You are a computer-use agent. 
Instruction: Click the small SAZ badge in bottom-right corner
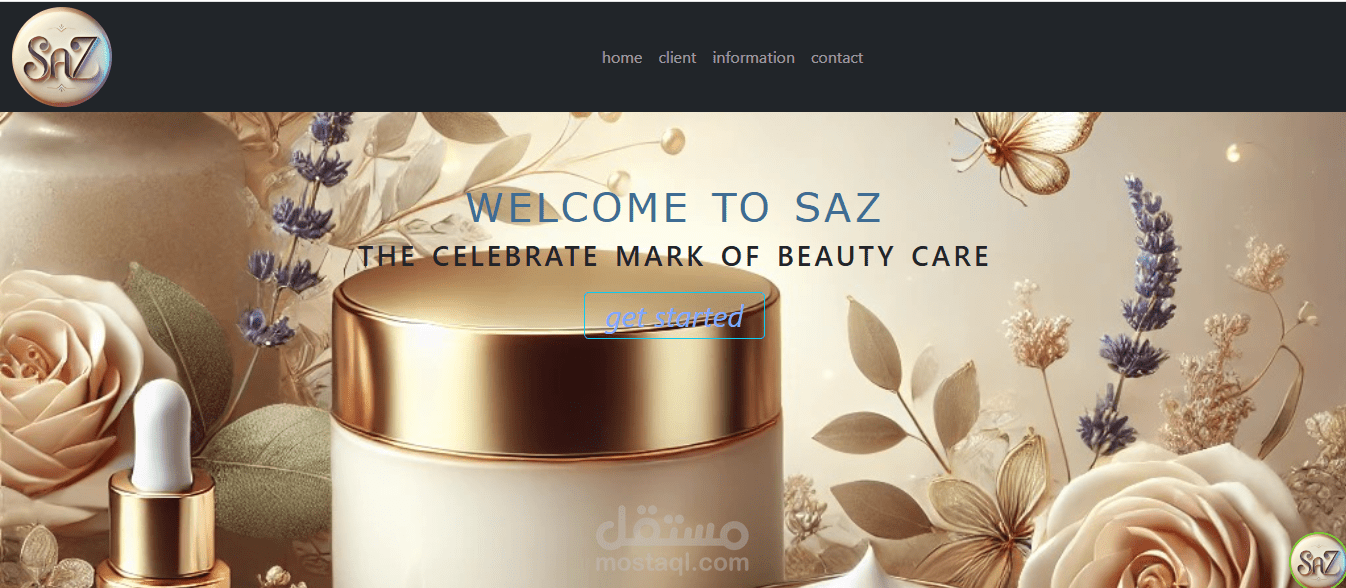click(1319, 561)
